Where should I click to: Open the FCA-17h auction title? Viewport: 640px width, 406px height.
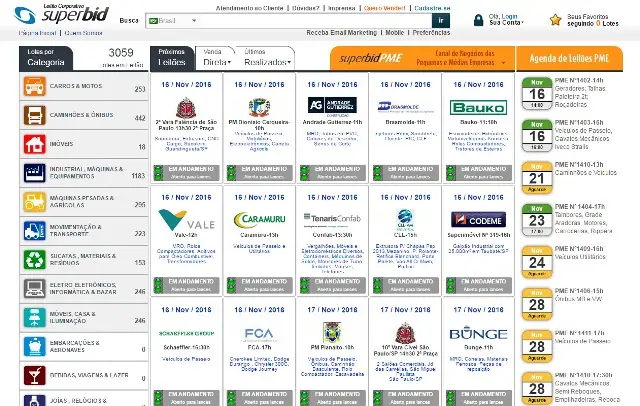point(259,348)
